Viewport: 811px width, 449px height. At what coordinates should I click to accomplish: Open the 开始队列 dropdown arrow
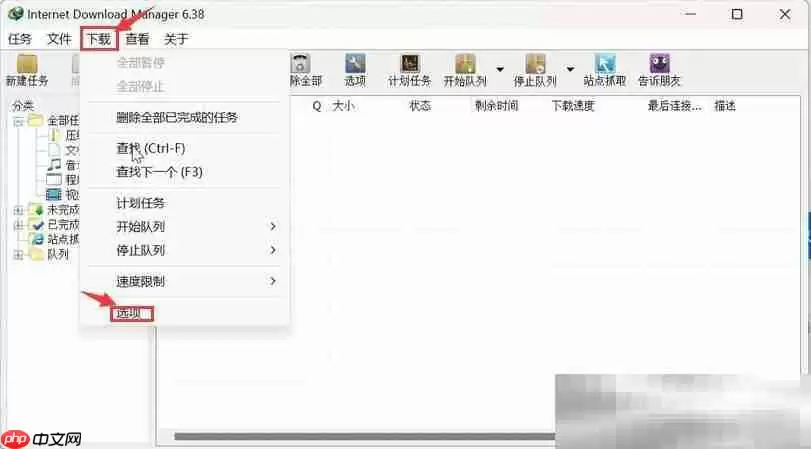click(x=500, y=69)
